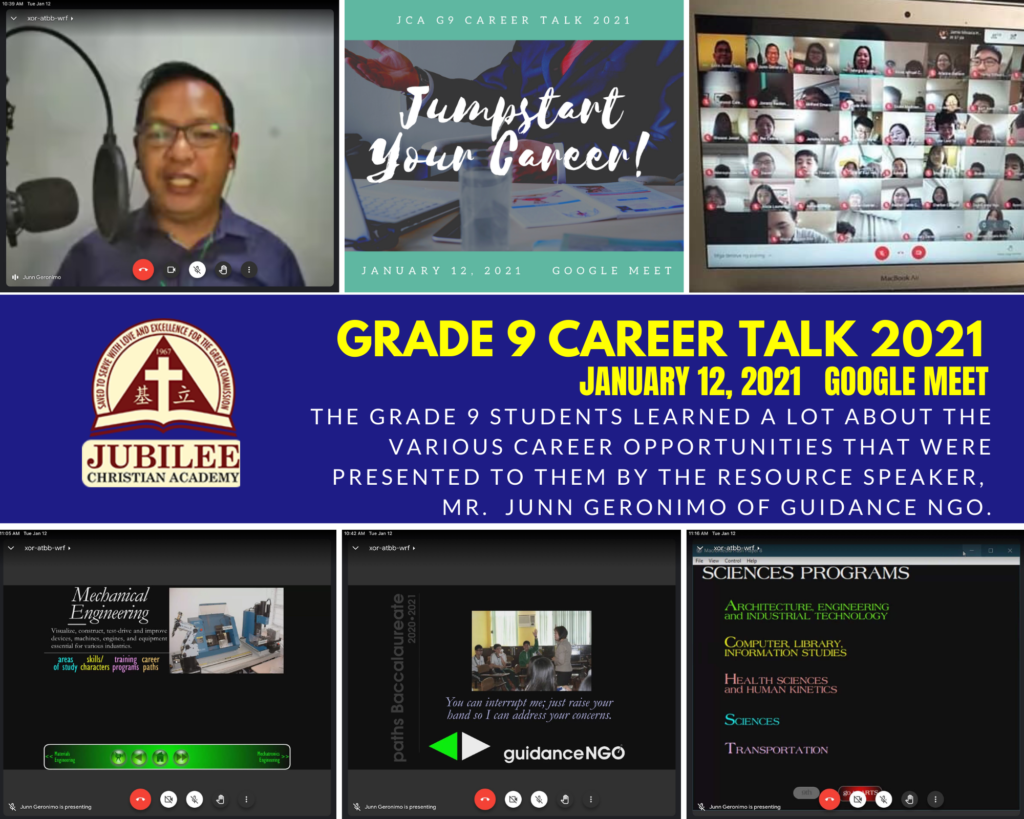Viewport: 1024px width, 819px height.
Task: Expand meeting code in Mechanical Engineering panel
Action: (47, 548)
